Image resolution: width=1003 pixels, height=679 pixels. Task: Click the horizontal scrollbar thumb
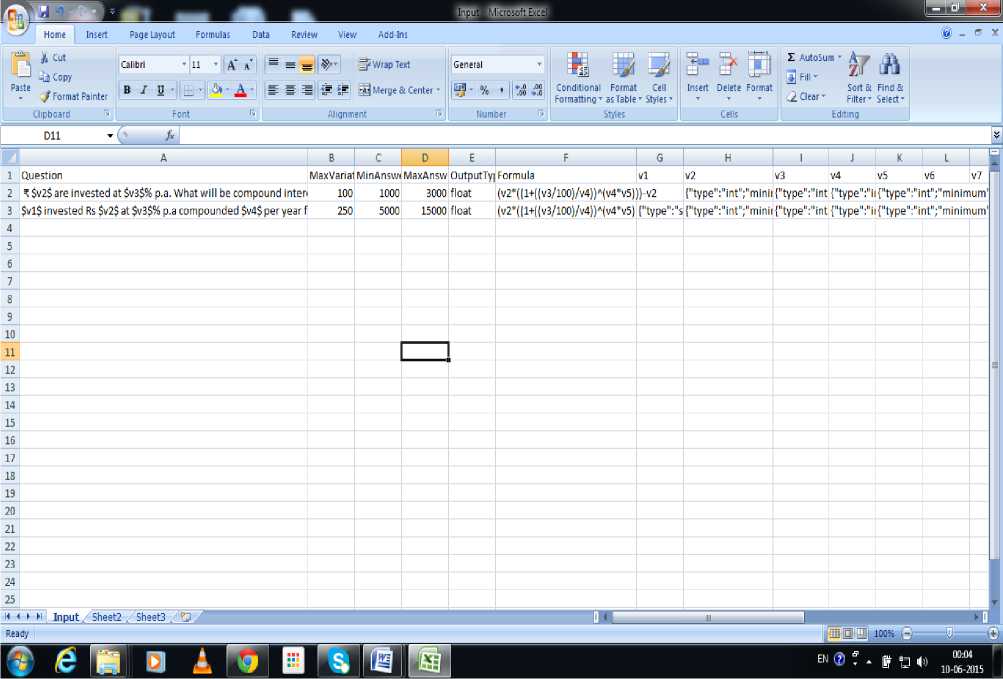[708, 617]
